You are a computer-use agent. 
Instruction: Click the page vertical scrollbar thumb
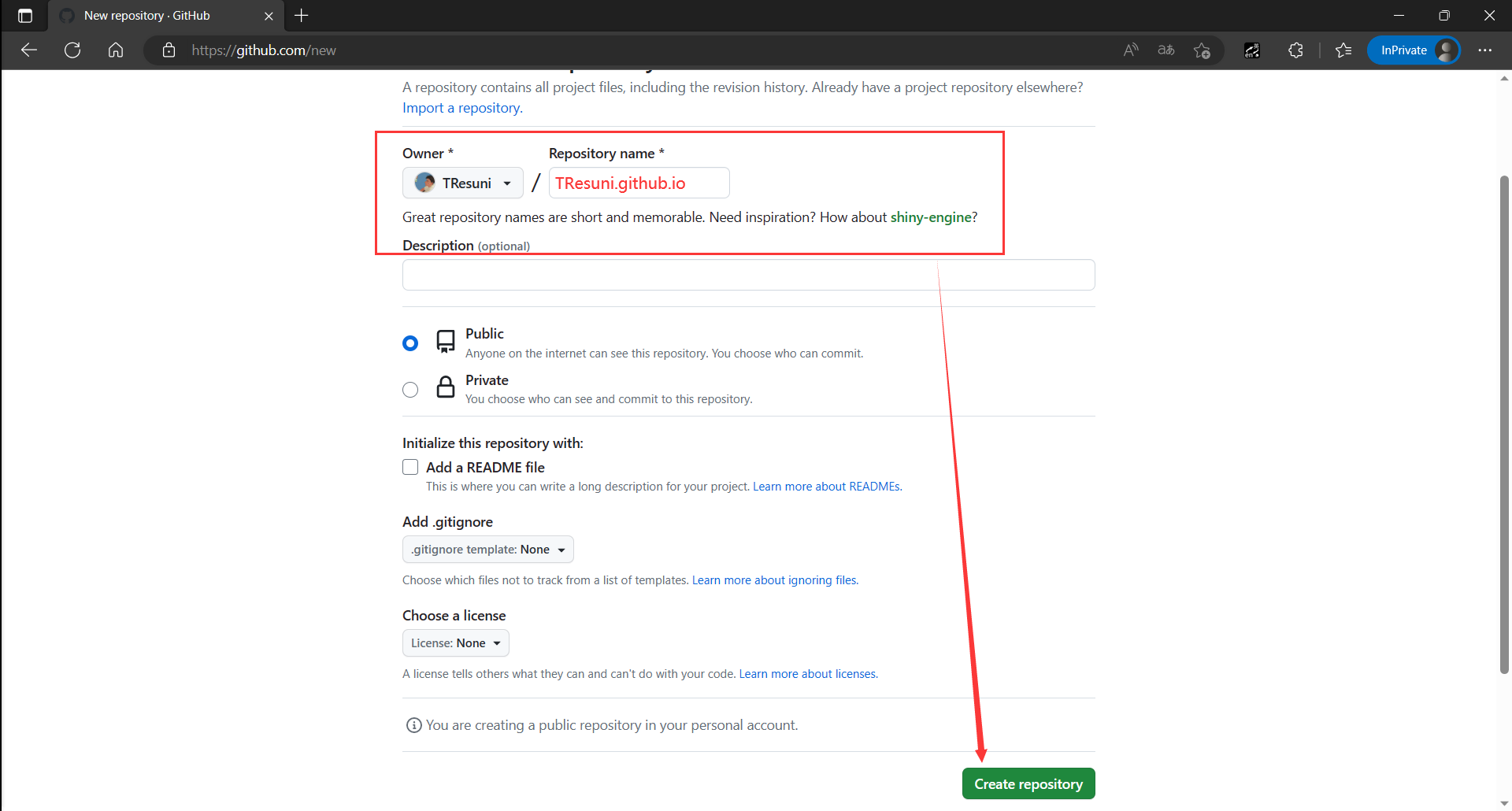1504,425
